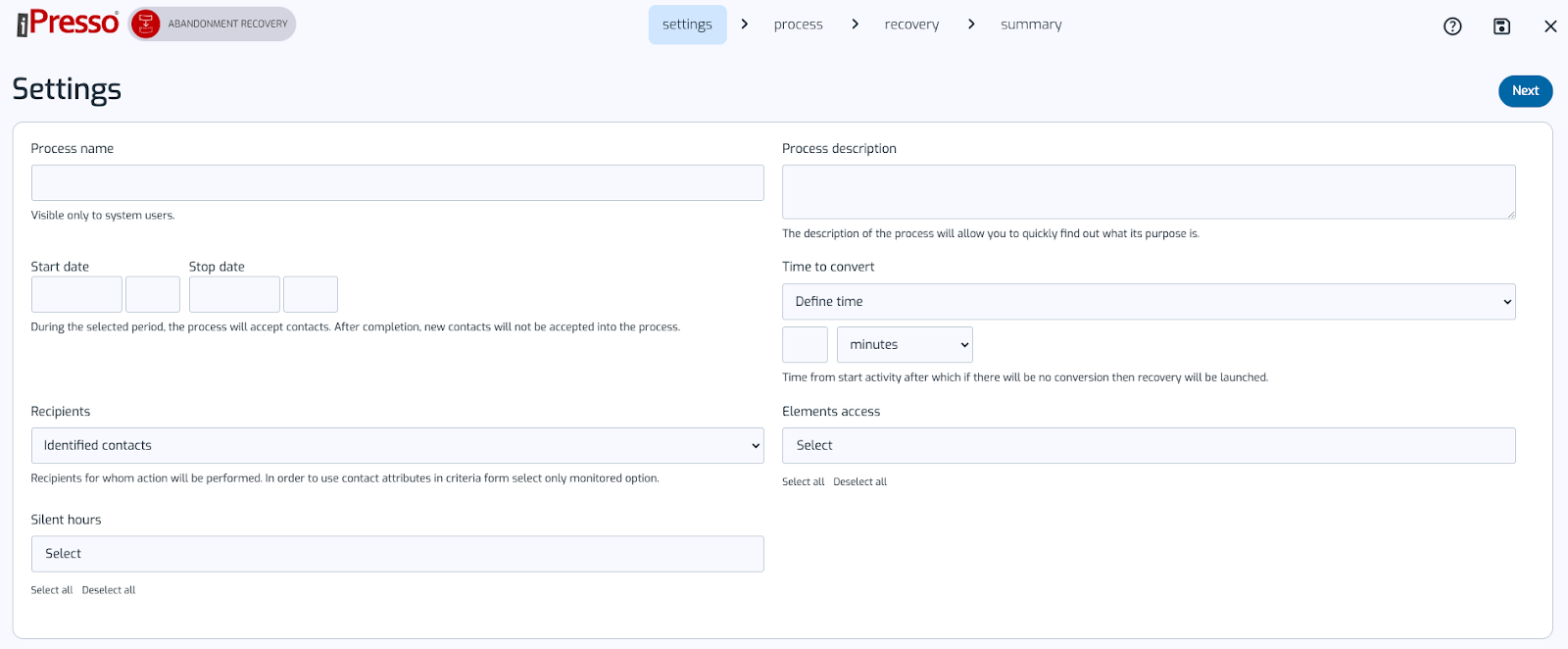Click the Start date input field
Screen dimensions: 1568x649
76,295
